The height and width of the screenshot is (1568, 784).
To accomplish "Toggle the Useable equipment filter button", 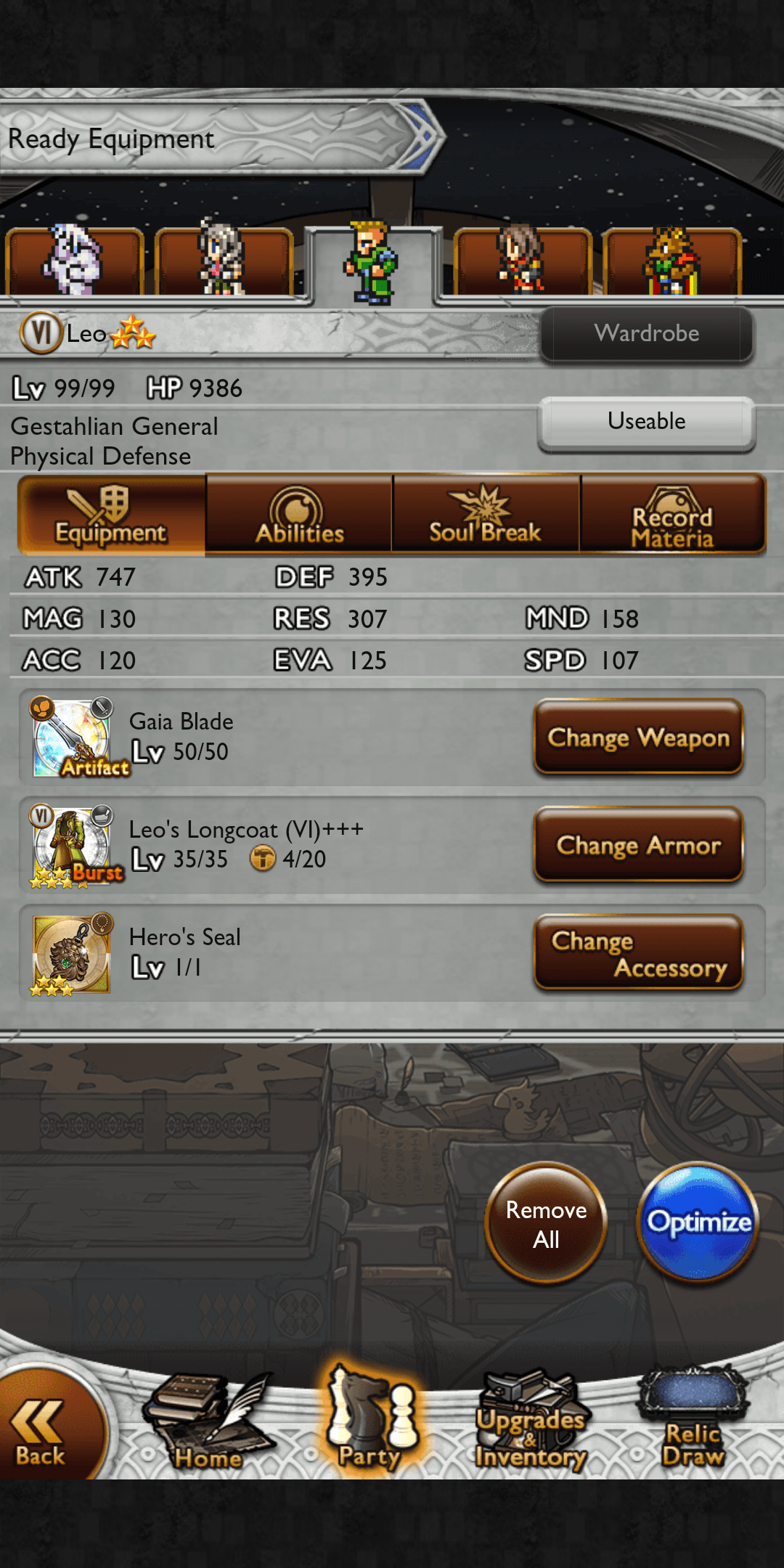I will pos(646,422).
